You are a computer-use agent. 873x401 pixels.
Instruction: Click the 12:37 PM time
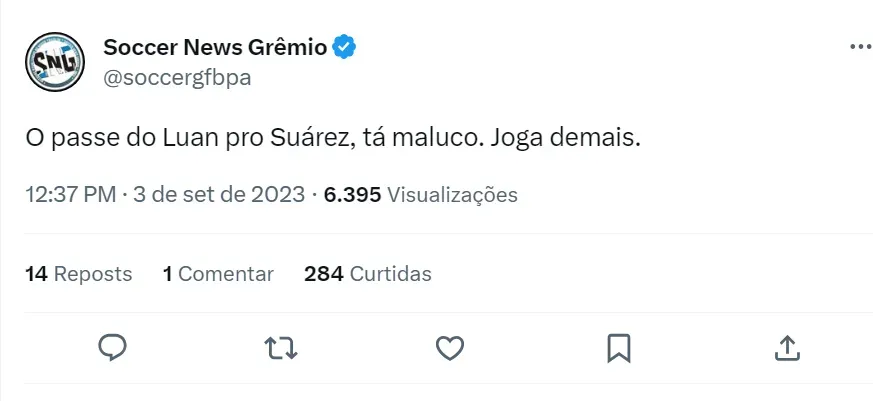[70, 194]
